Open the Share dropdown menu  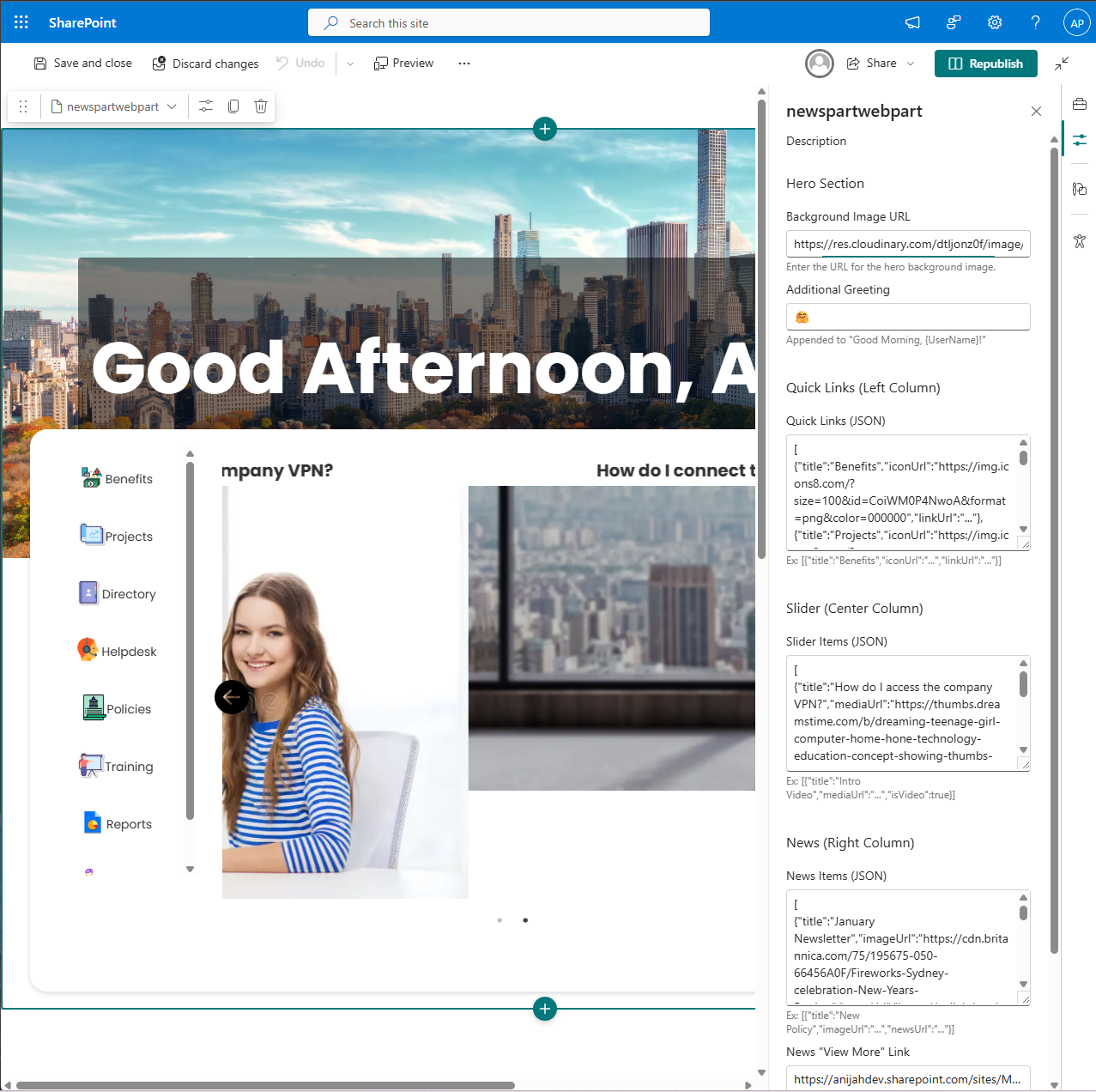click(911, 64)
